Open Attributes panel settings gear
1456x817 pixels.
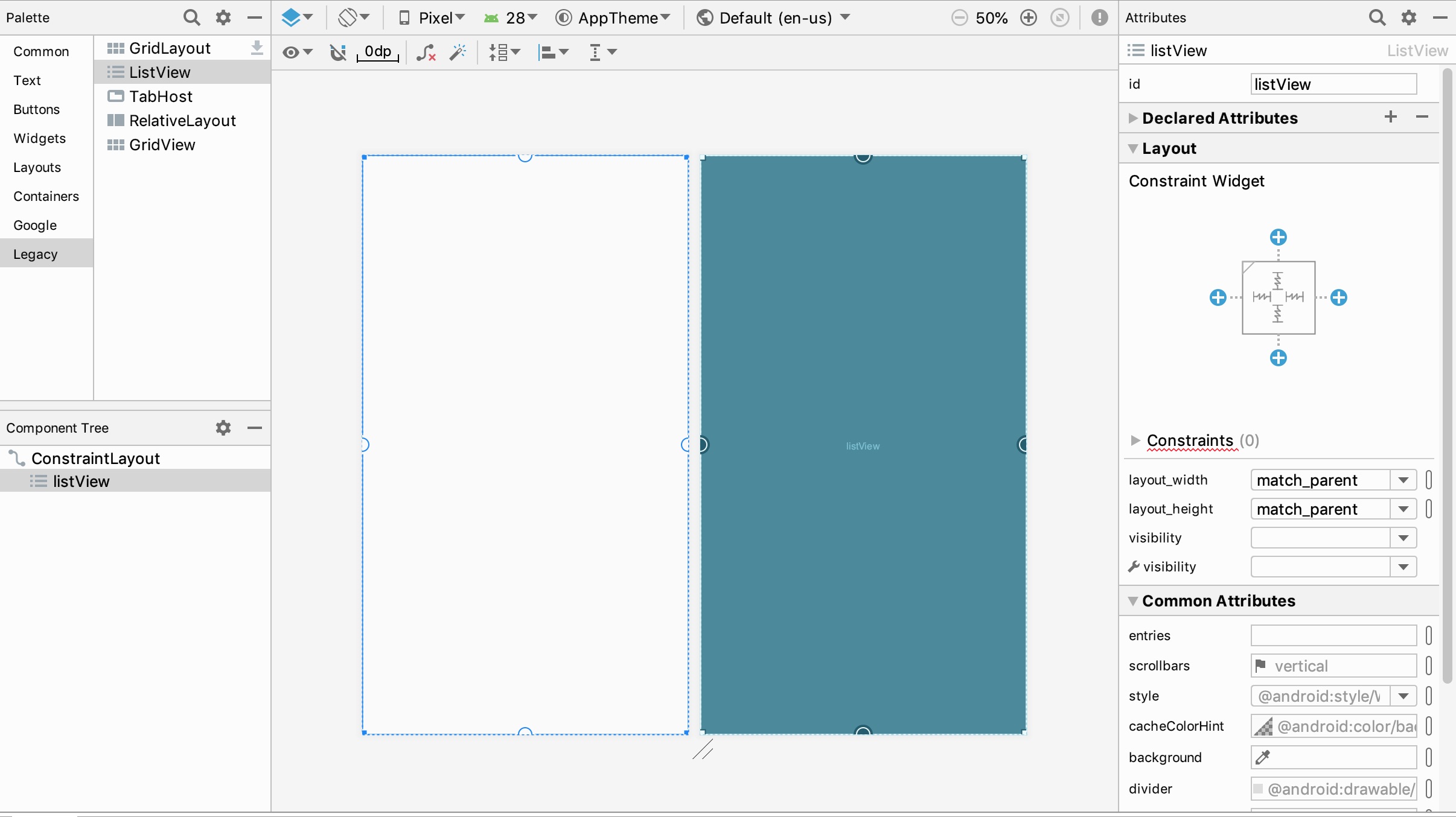tap(1409, 17)
